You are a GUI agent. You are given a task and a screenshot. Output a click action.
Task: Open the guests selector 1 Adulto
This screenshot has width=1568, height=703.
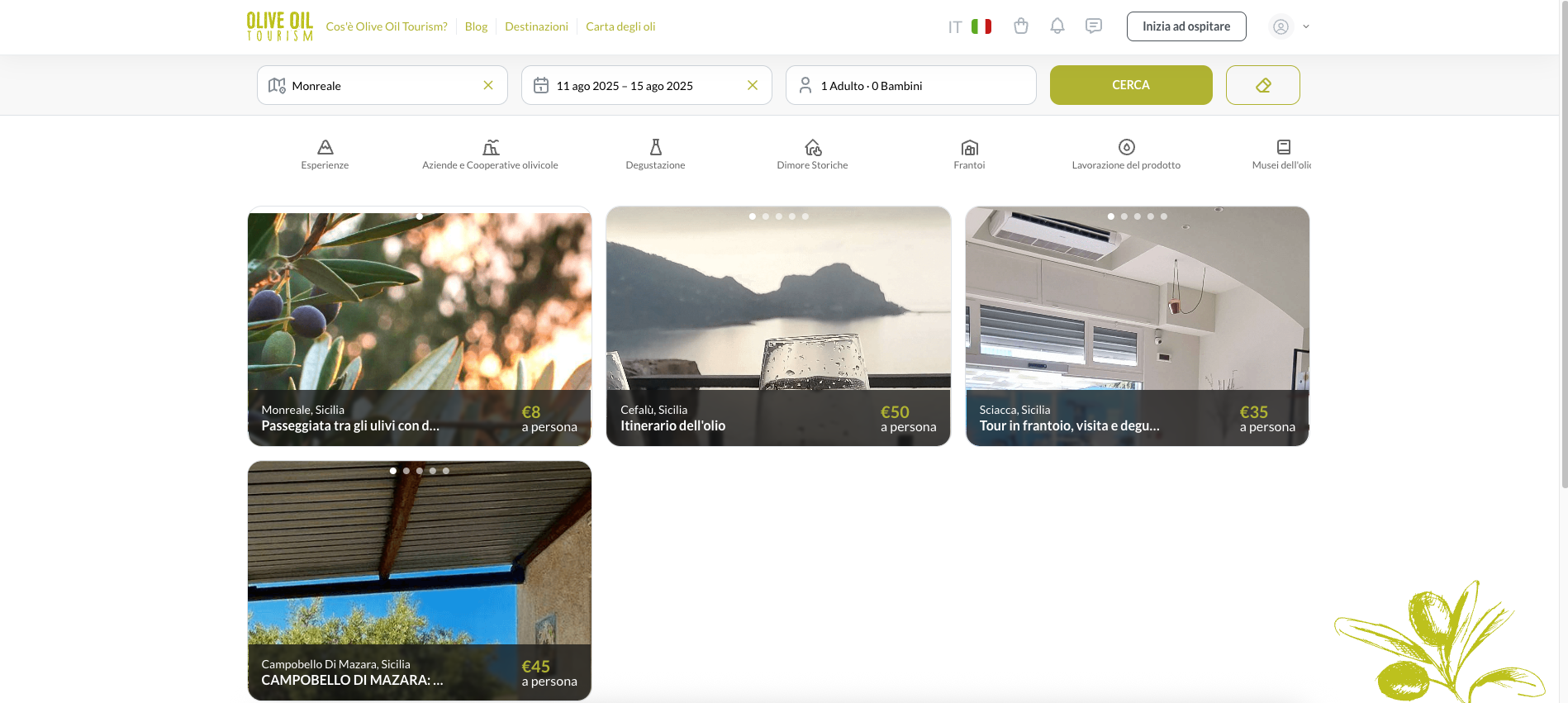tap(910, 86)
